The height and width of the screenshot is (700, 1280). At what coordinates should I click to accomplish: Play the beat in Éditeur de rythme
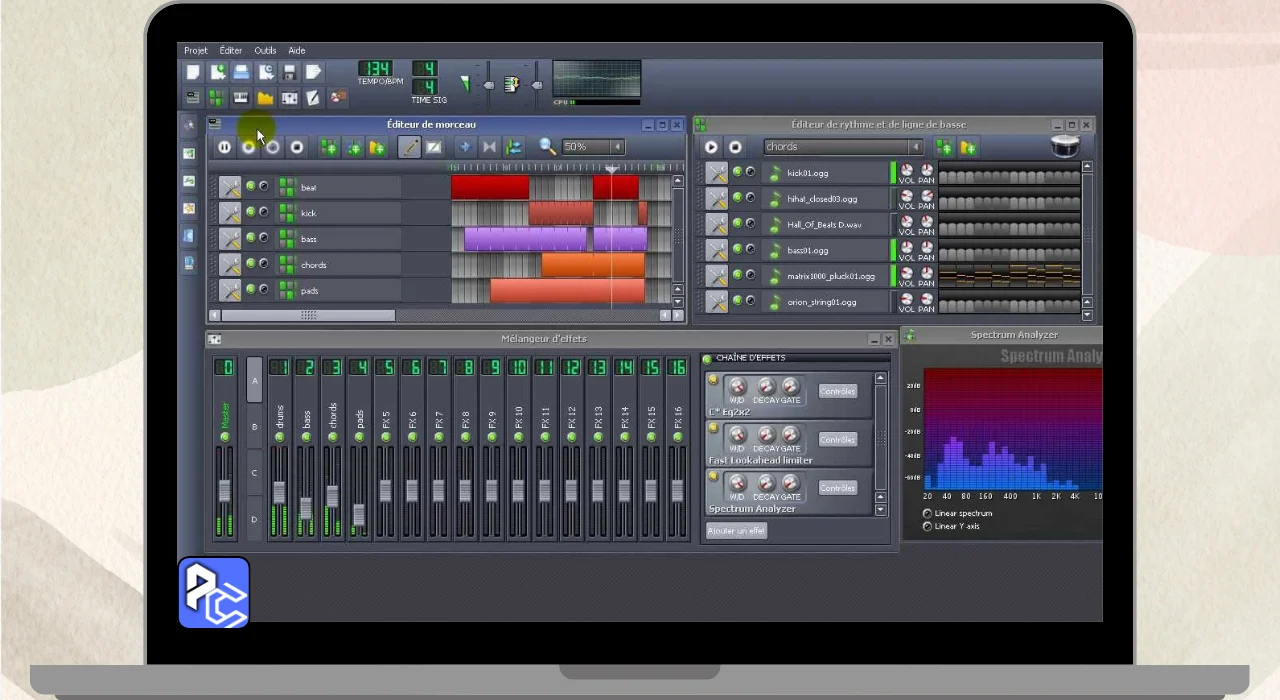pos(711,147)
